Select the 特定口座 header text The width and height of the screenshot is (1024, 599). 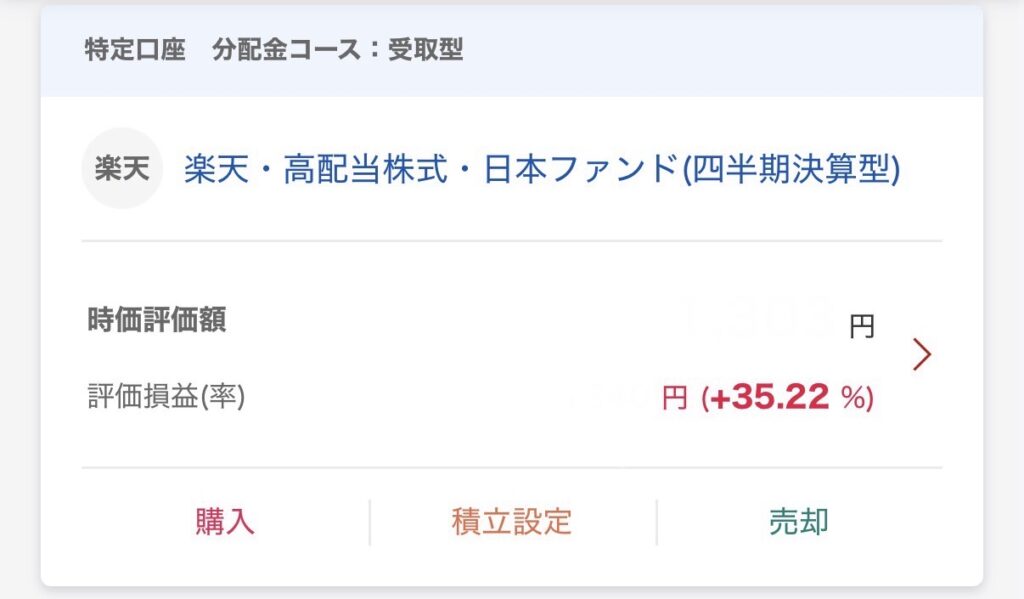pos(135,51)
